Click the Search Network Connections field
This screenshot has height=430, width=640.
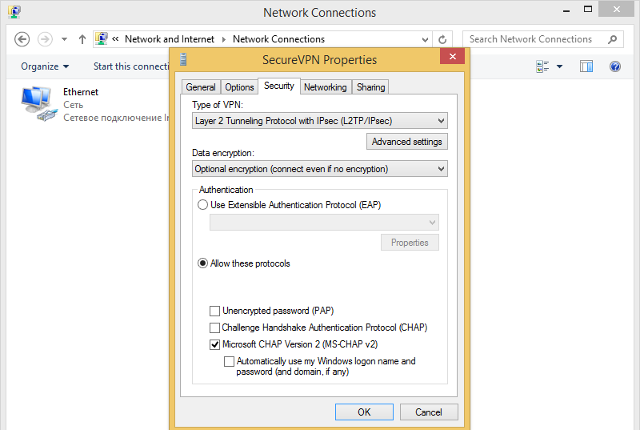[542, 39]
